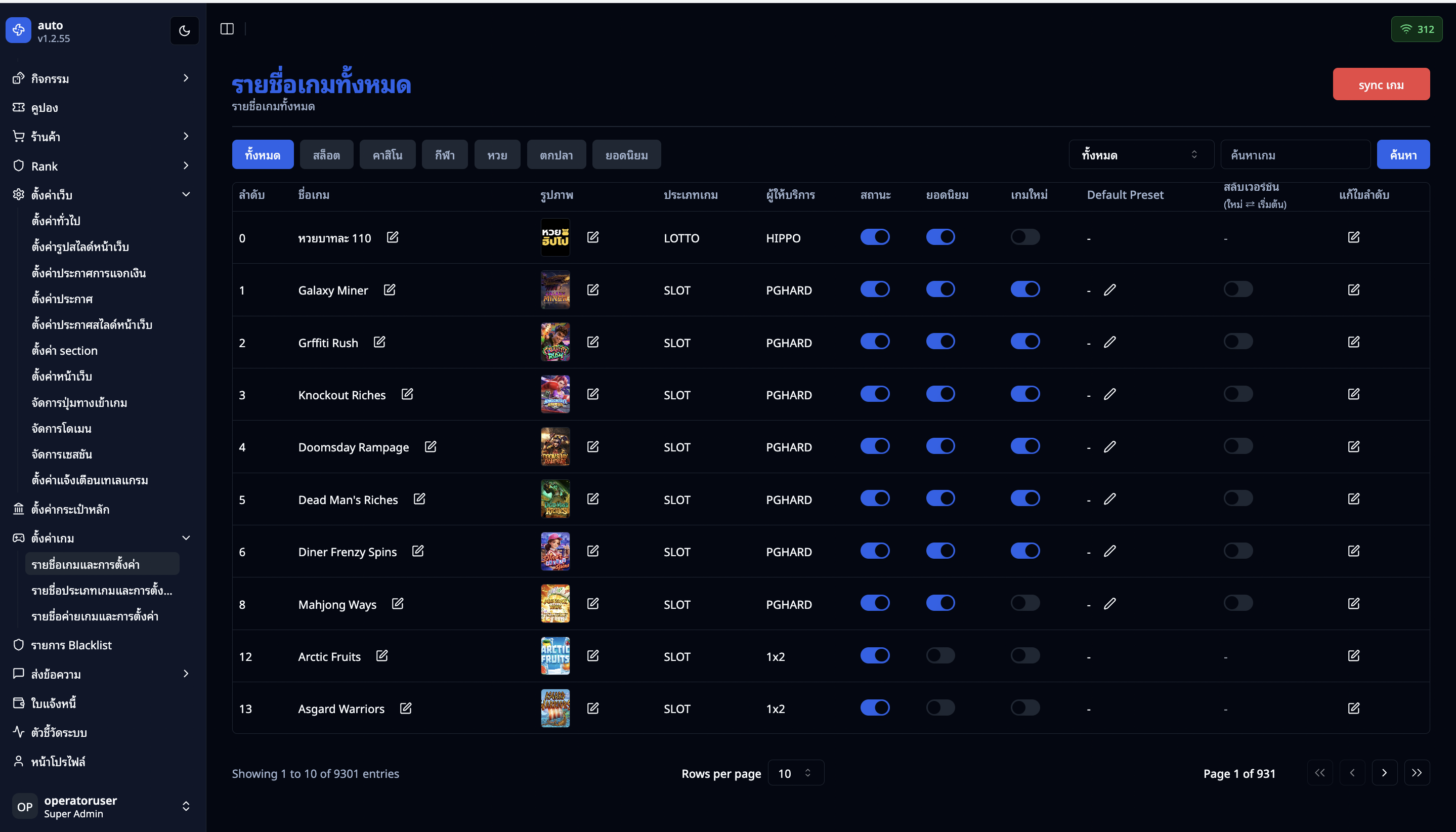Edit Galaxy Miner game name
Viewport: 1456px width, 832px height.
pos(390,289)
